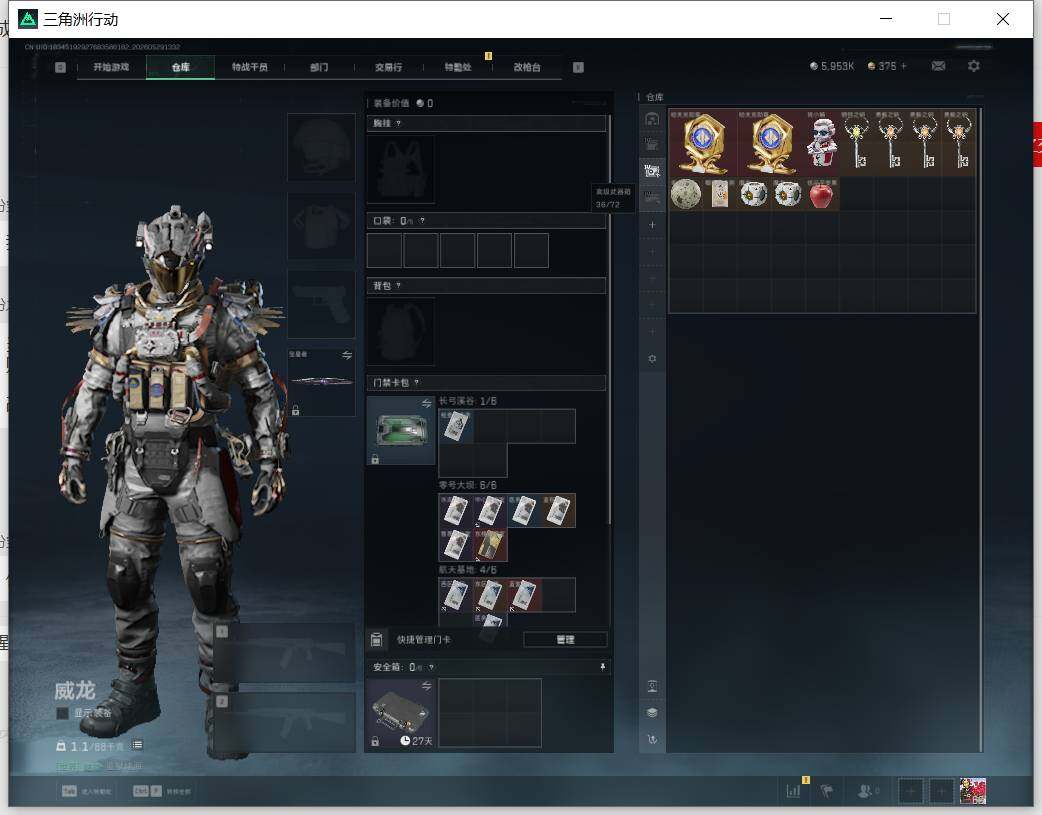Select primary weapon slot 2

(x=285, y=723)
